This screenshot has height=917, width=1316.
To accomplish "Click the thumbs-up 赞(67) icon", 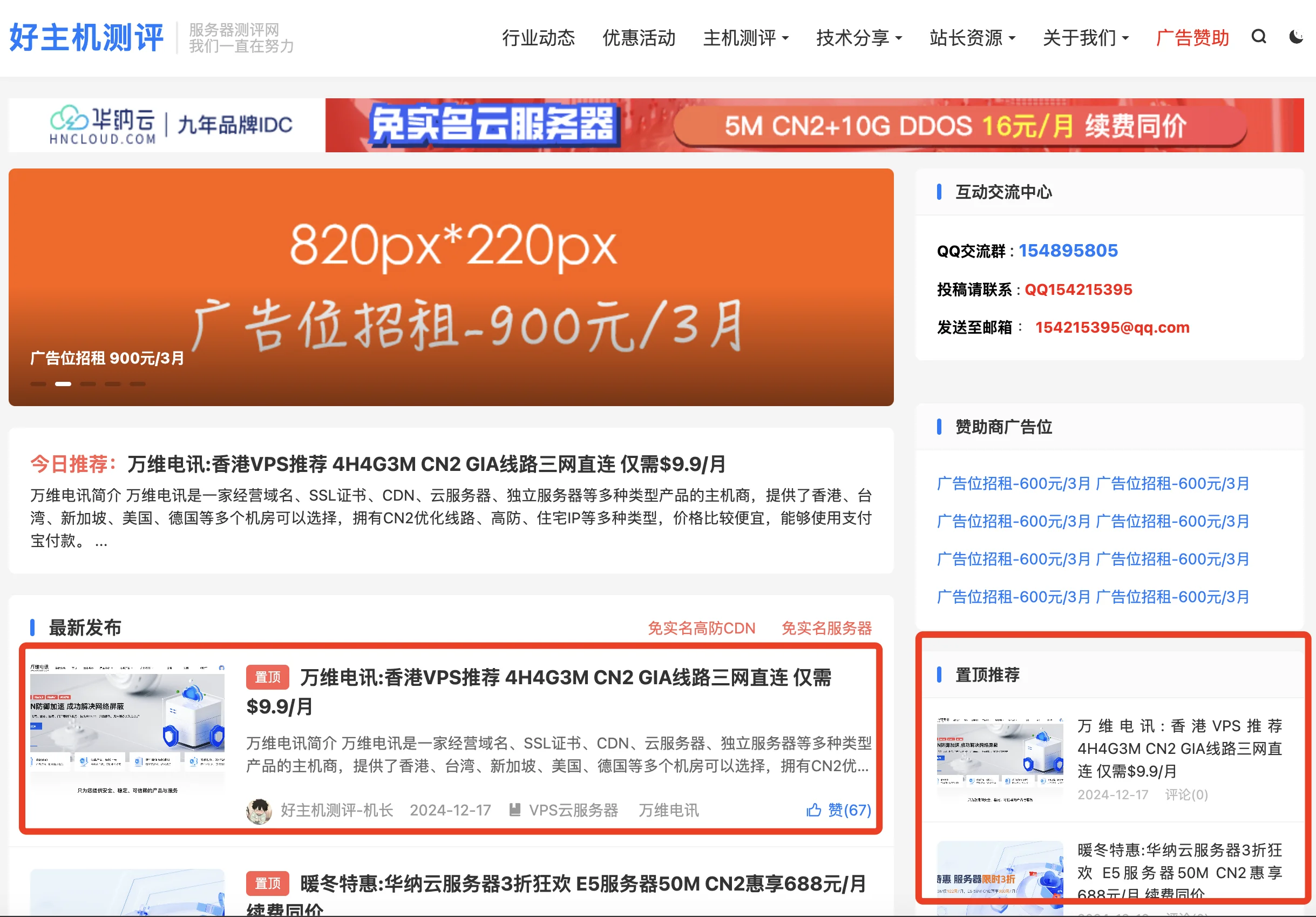I will (814, 810).
